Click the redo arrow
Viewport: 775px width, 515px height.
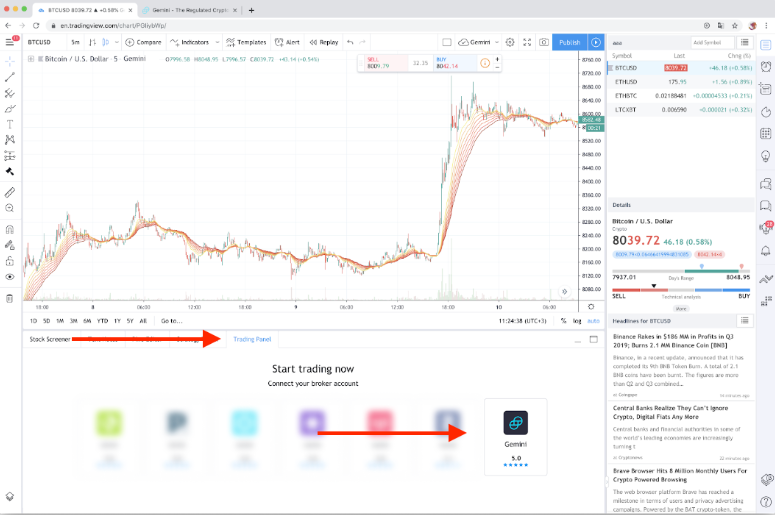pos(363,43)
